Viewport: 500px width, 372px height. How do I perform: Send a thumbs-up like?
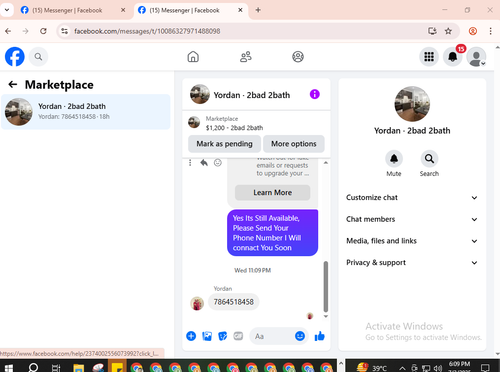319,336
